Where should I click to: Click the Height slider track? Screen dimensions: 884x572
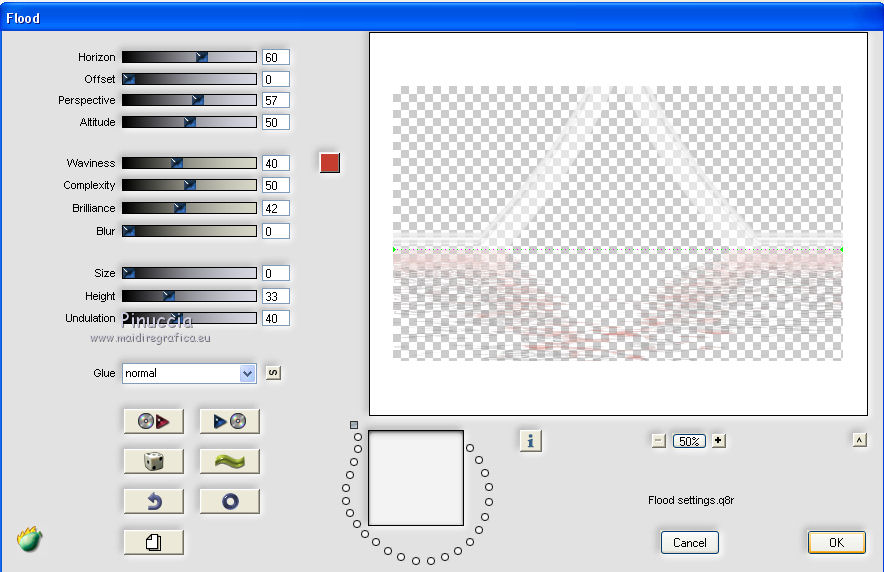point(189,296)
